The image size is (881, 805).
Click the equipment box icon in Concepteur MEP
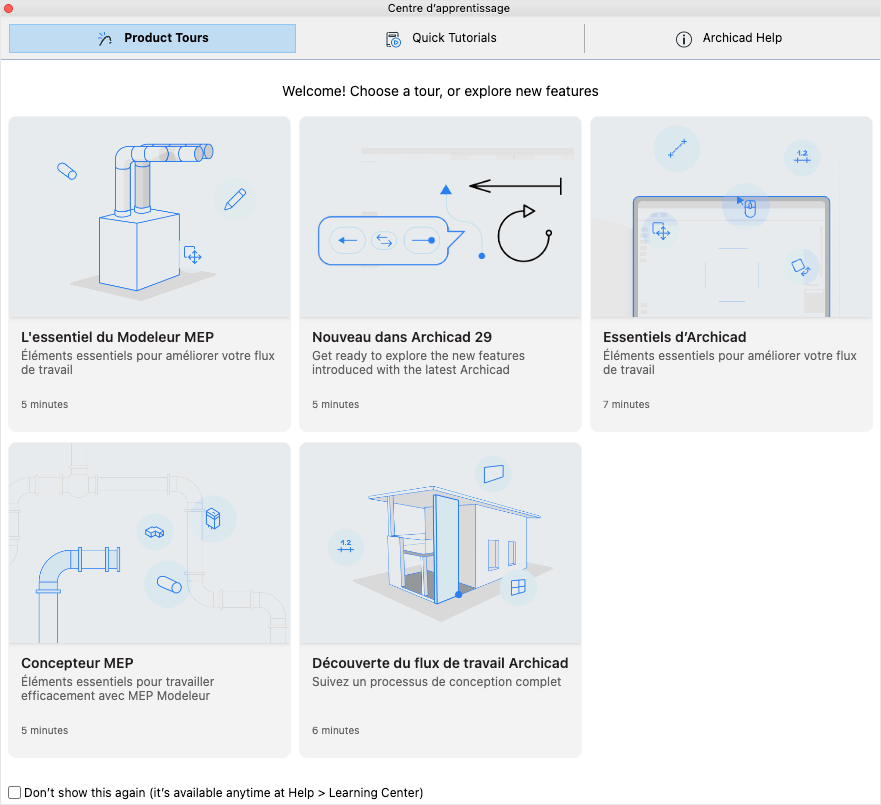tap(212, 519)
